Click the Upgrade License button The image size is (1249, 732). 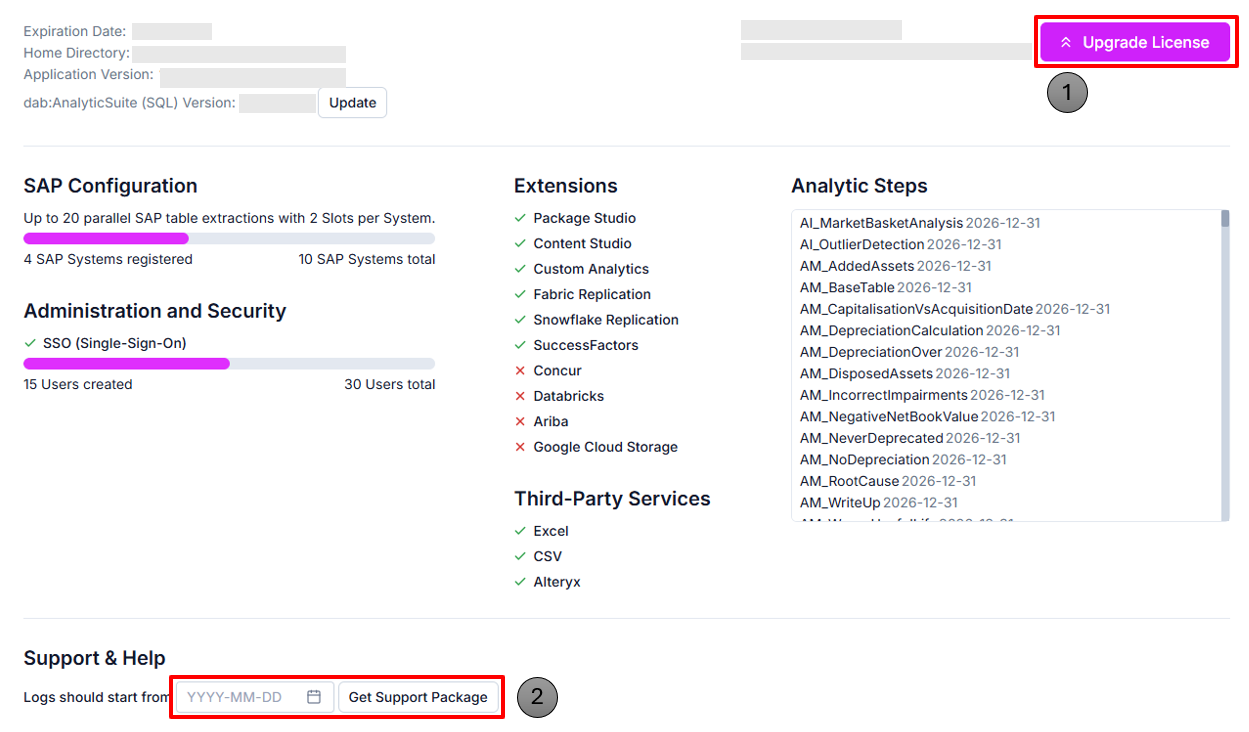coord(1135,42)
